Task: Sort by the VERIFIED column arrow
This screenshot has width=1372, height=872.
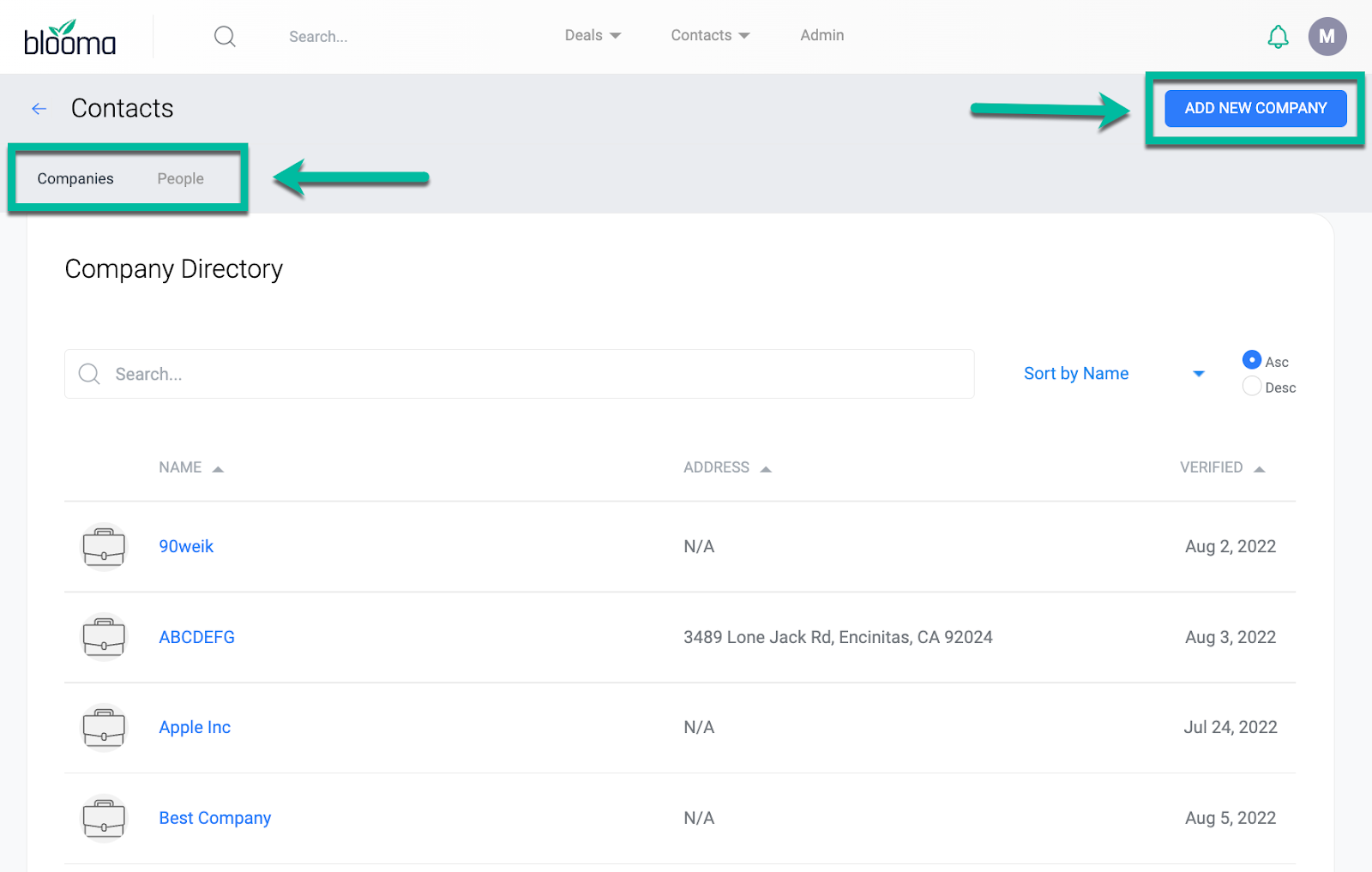Action: click(x=1259, y=469)
